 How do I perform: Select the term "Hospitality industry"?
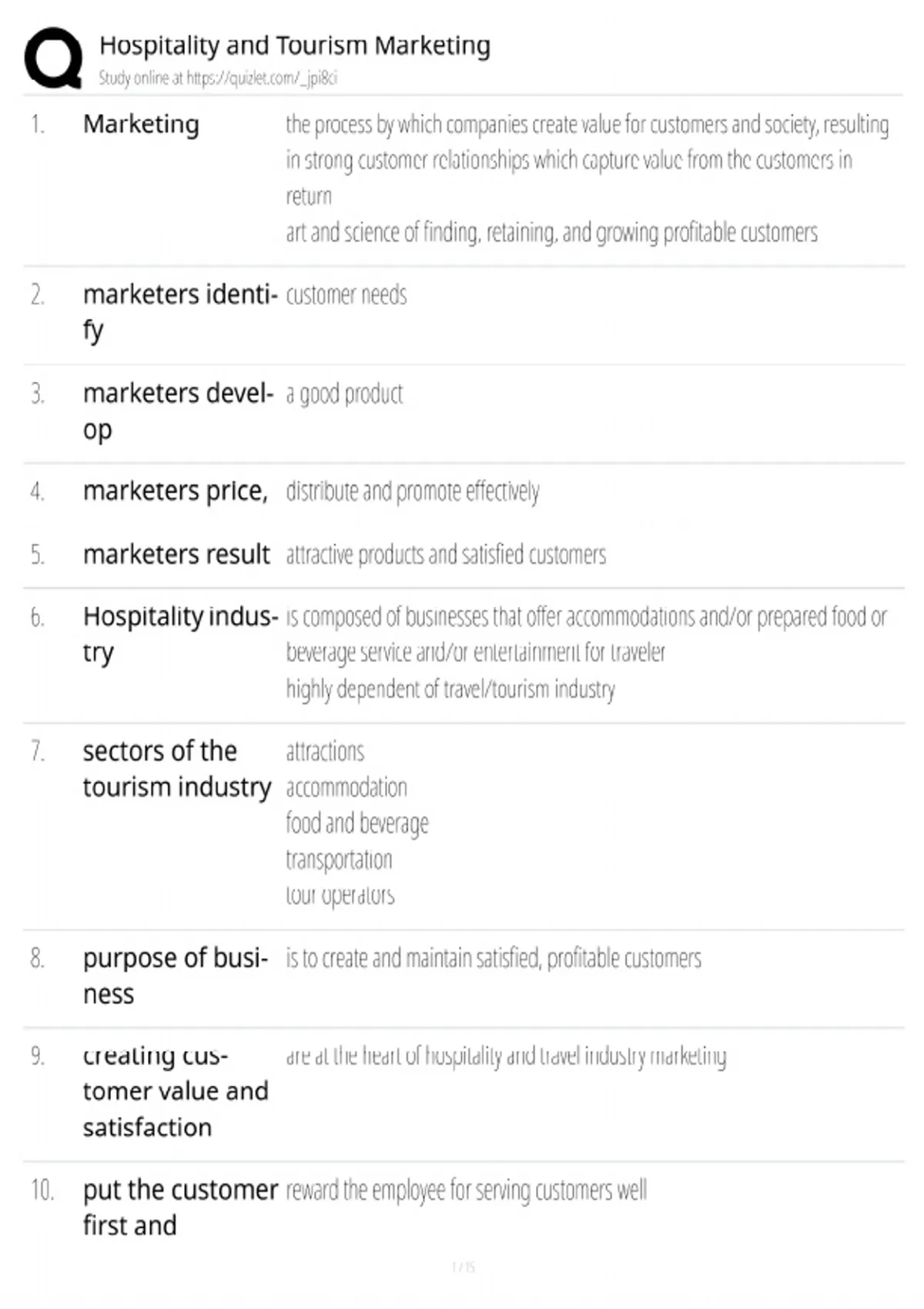(x=180, y=634)
